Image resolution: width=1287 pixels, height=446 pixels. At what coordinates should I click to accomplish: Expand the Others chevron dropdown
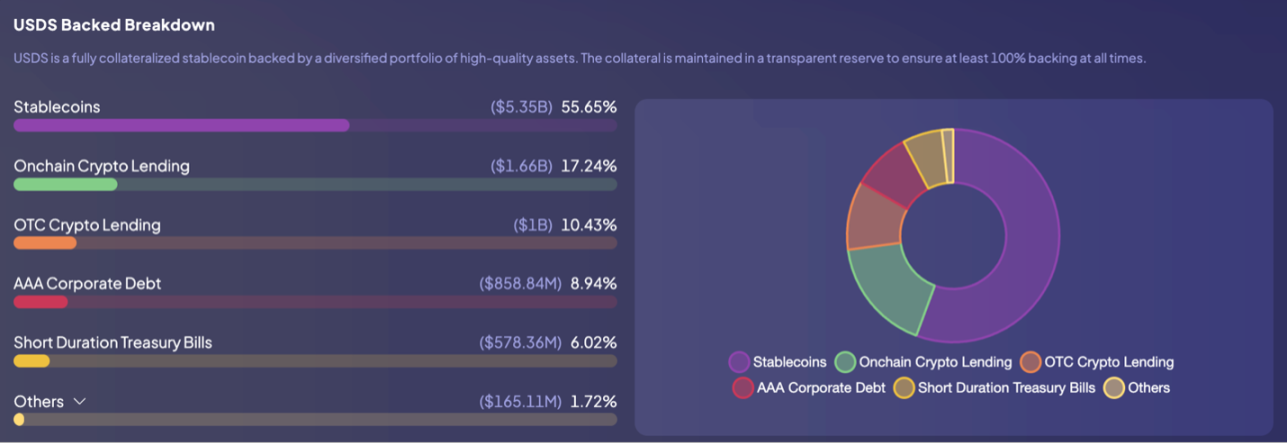coord(80,402)
